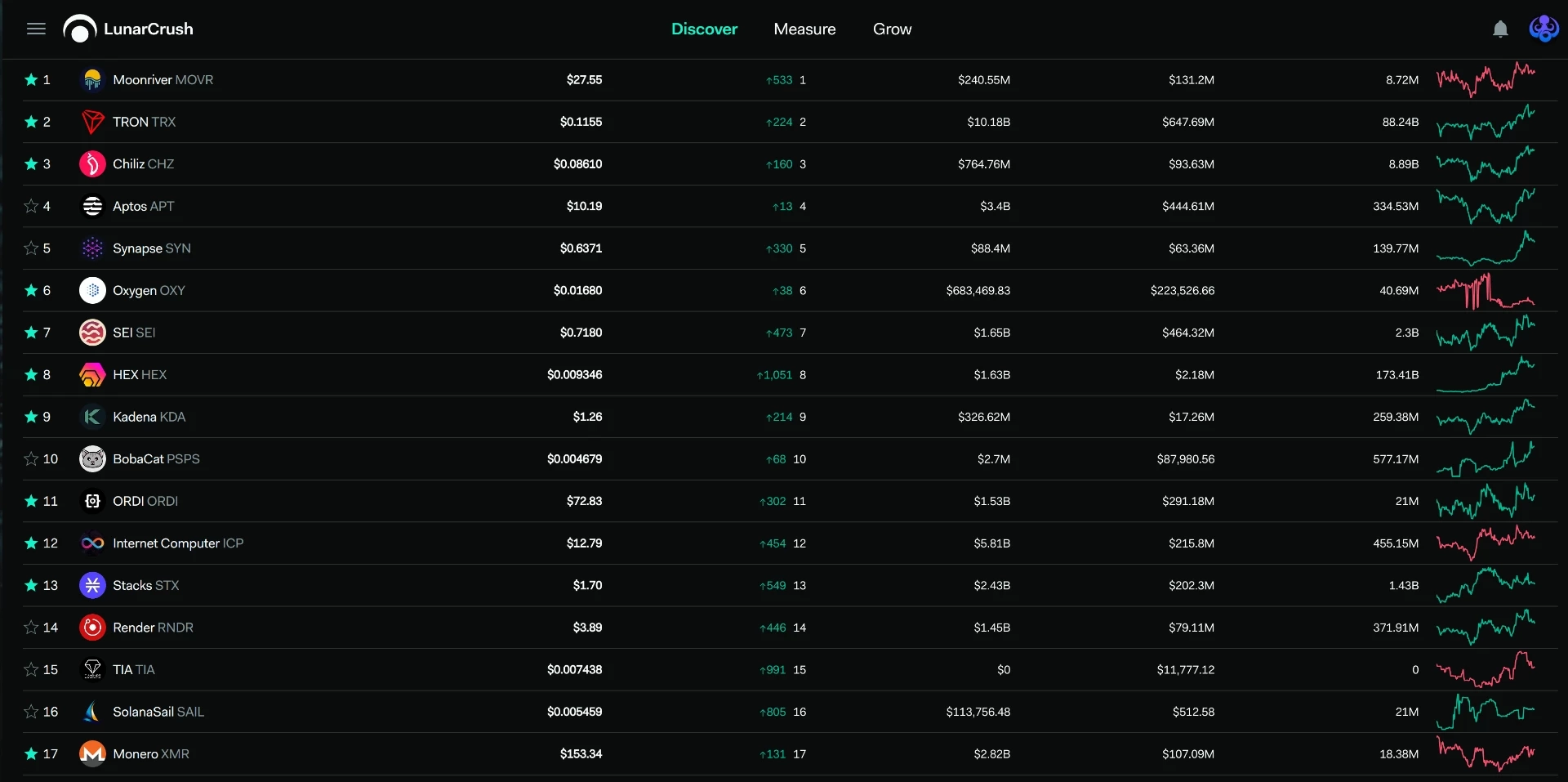Open the Internet Computer ICP page
Image resolution: width=1568 pixels, height=782 pixels.
point(178,543)
